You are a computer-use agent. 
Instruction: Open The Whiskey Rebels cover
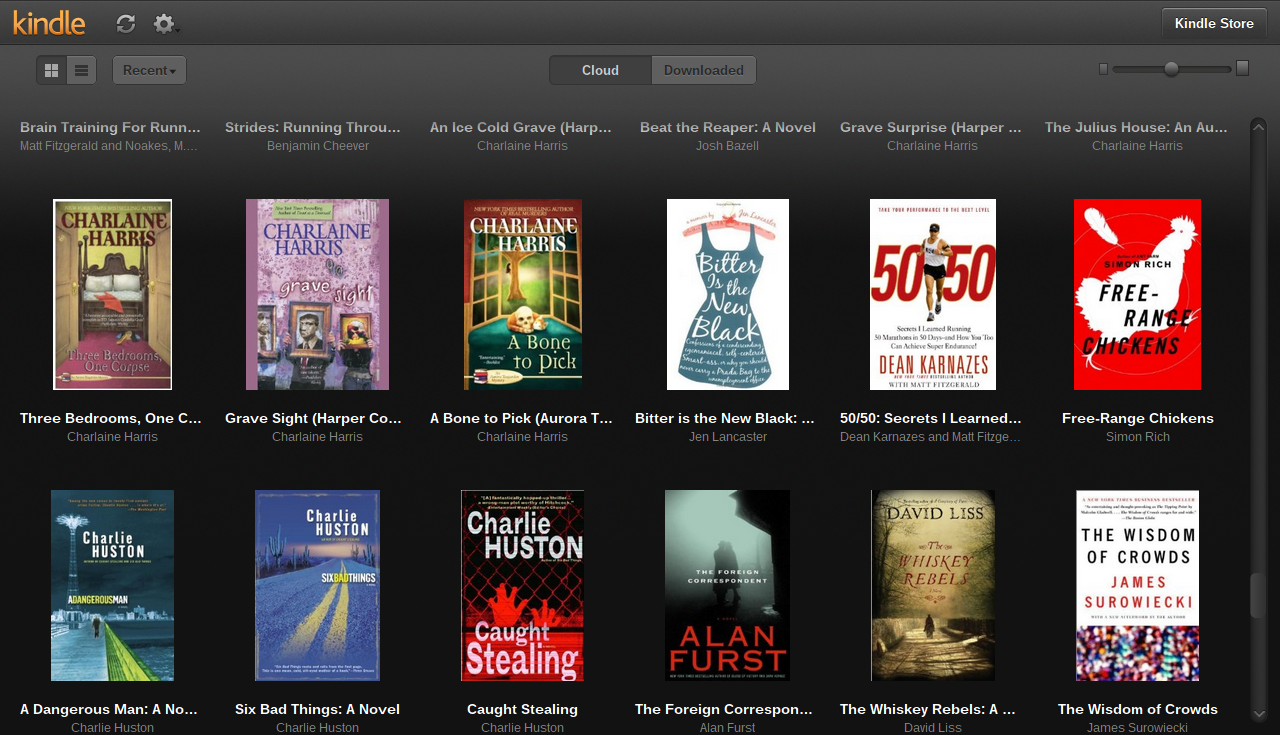tap(933, 585)
